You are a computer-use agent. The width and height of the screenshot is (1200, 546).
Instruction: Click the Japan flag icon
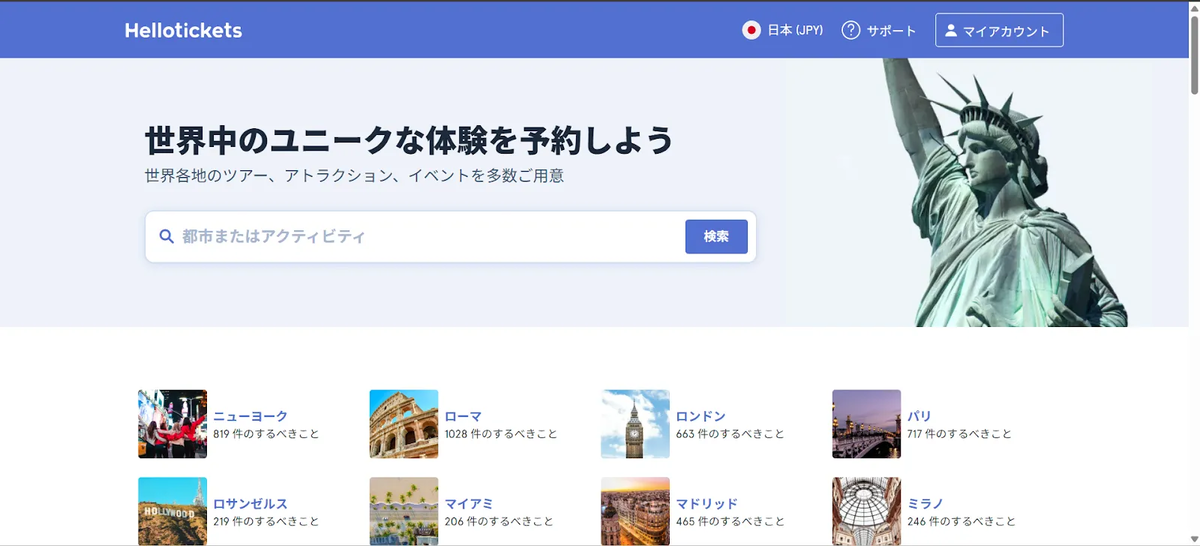[752, 30]
